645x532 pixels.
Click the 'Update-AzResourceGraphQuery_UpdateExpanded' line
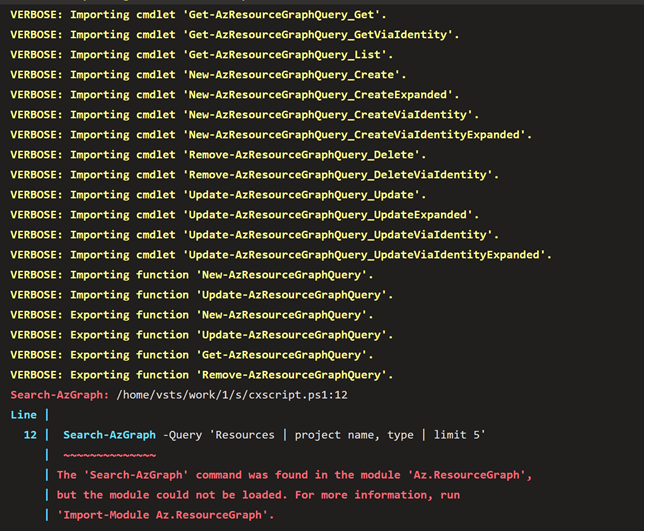(245, 215)
